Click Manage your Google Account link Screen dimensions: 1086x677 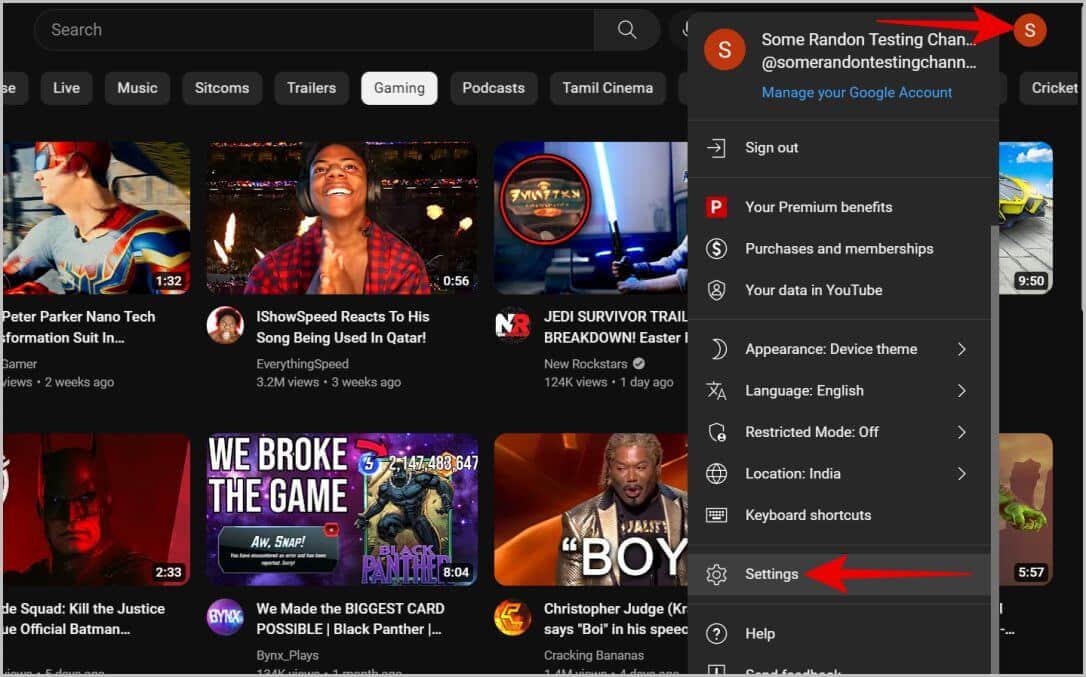click(857, 92)
